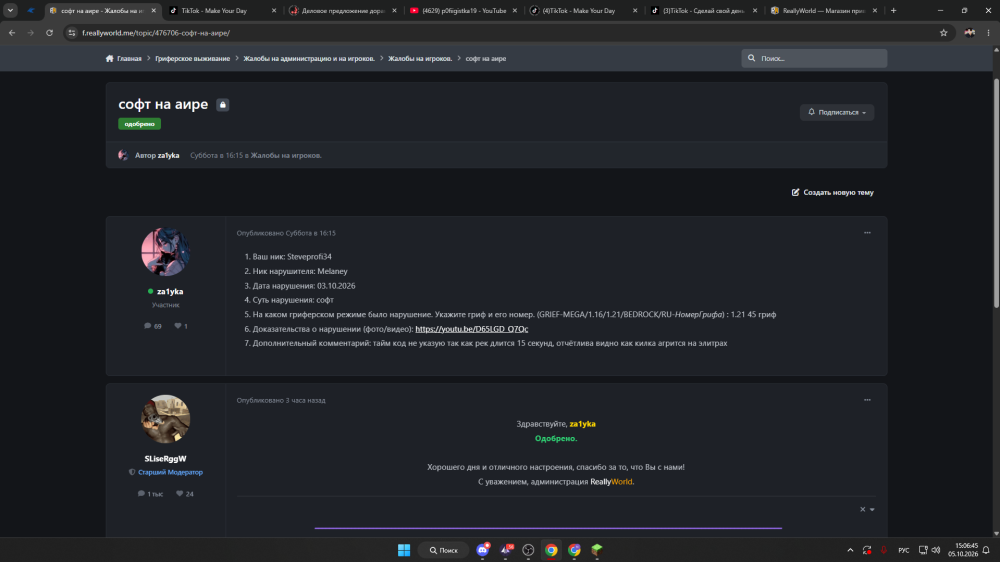This screenshot has height=562, width=1000.
Task: Click post count 69 under za1yka
Action: [x=153, y=326]
